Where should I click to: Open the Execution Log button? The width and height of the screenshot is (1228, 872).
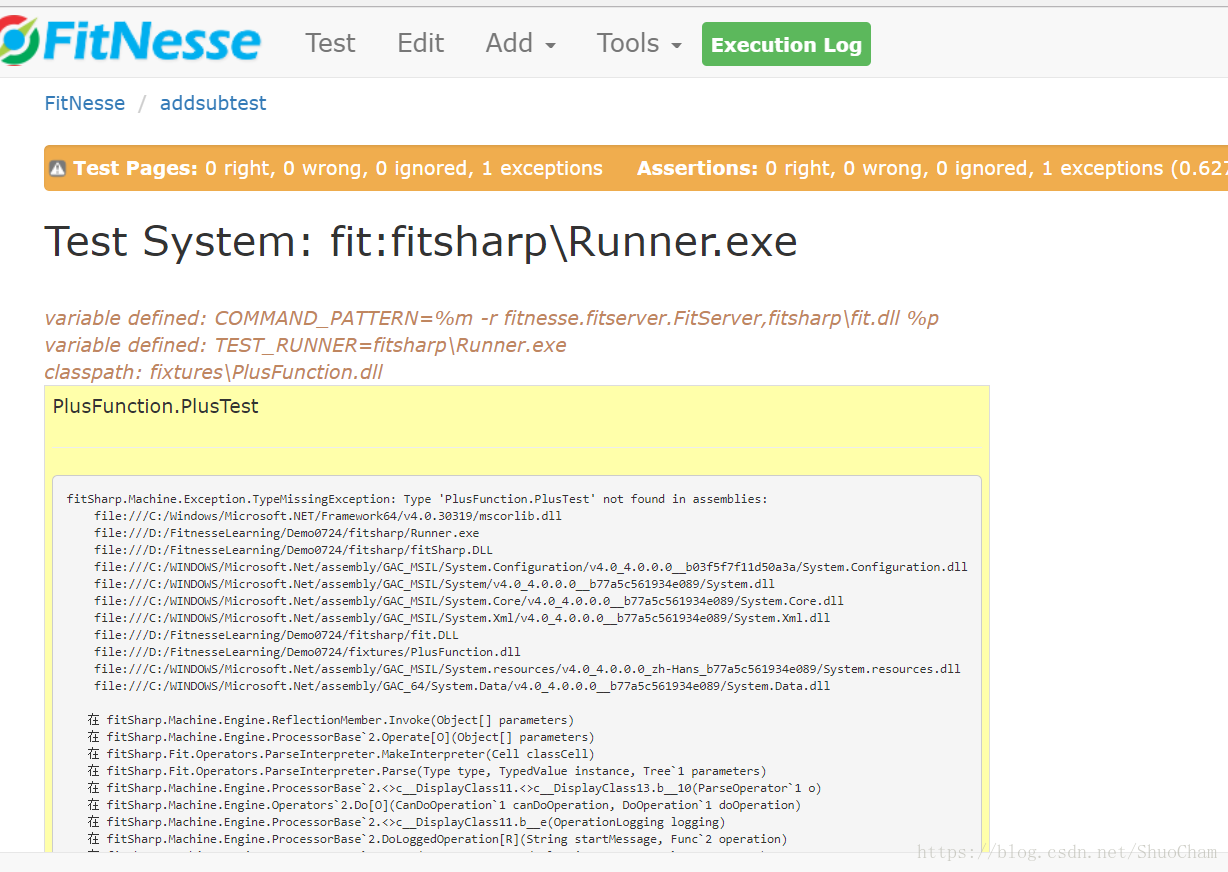pos(786,44)
